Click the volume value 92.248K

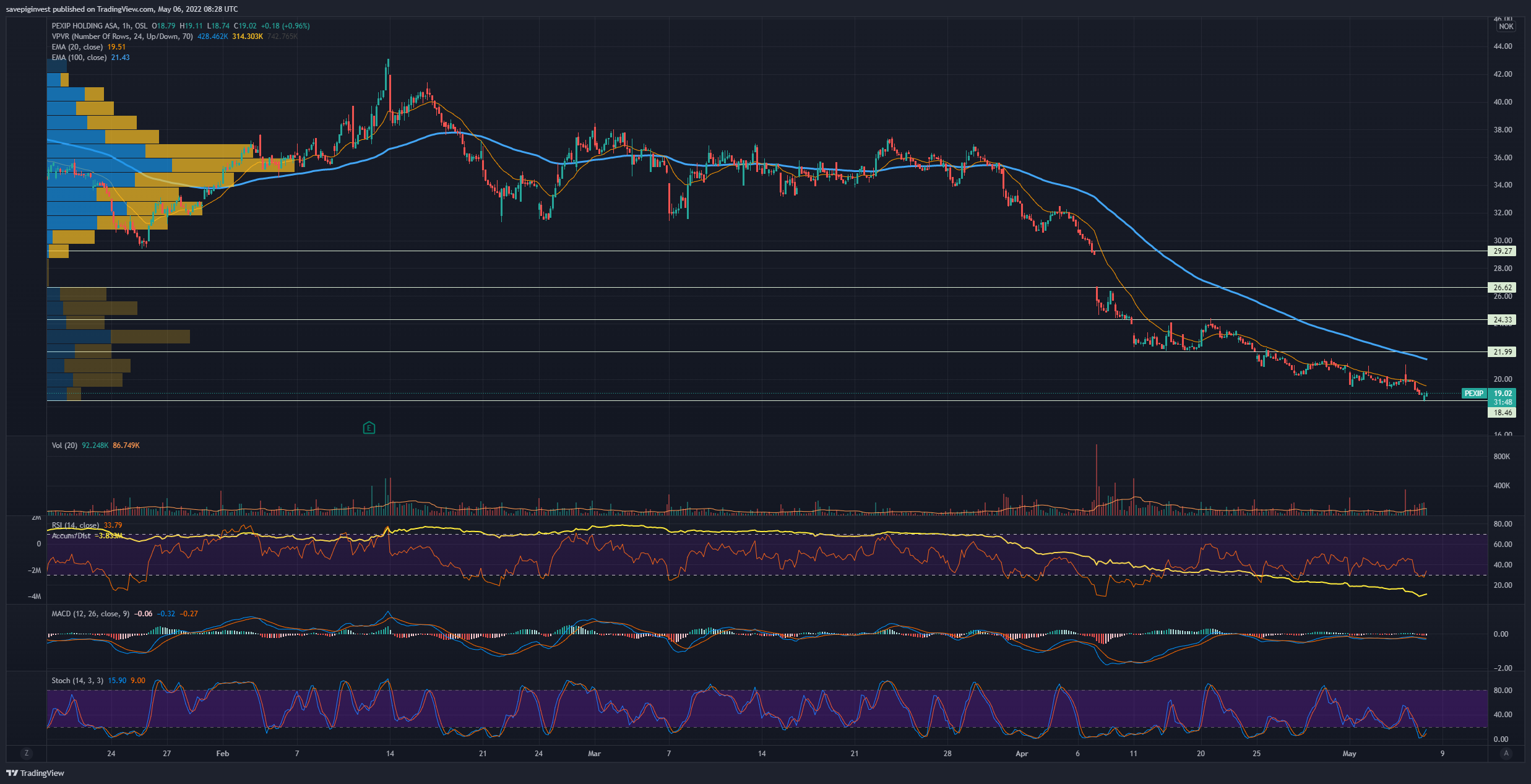[x=95, y=446]
